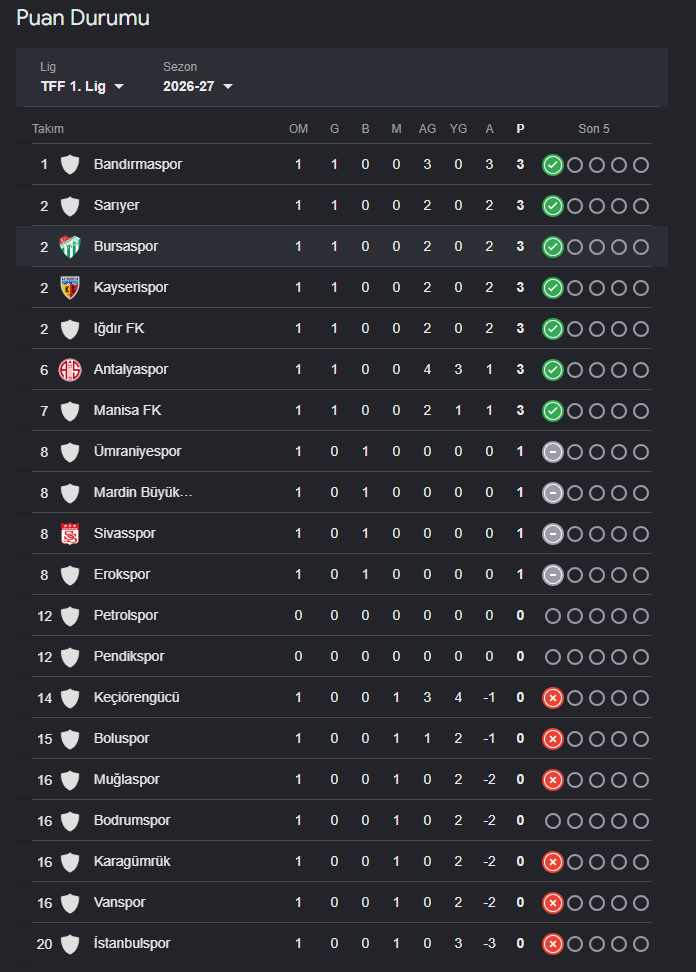Open the TFF 1. Lig league dropdown

click(82, 86)
